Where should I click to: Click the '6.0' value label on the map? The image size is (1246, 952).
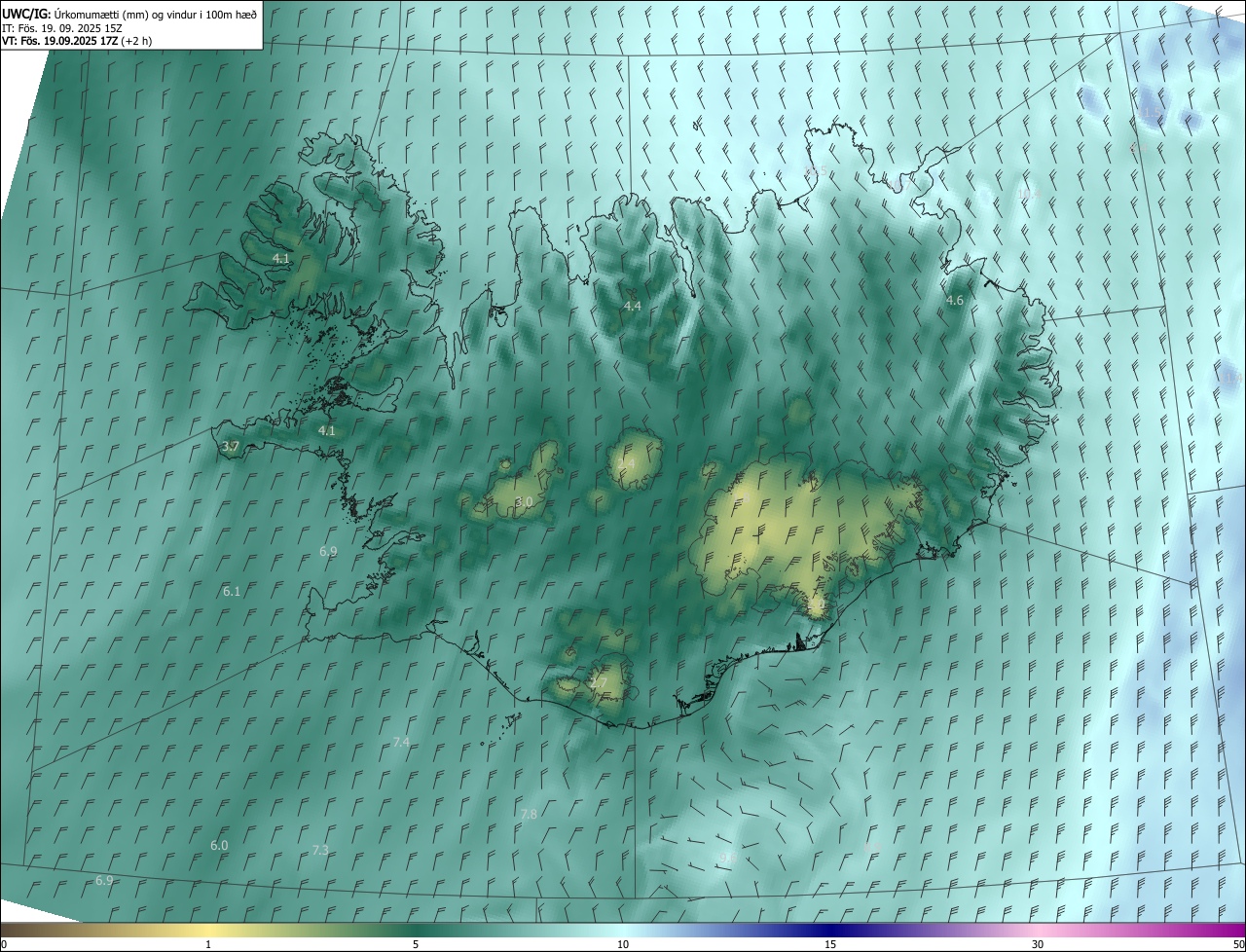coord(219,846)
